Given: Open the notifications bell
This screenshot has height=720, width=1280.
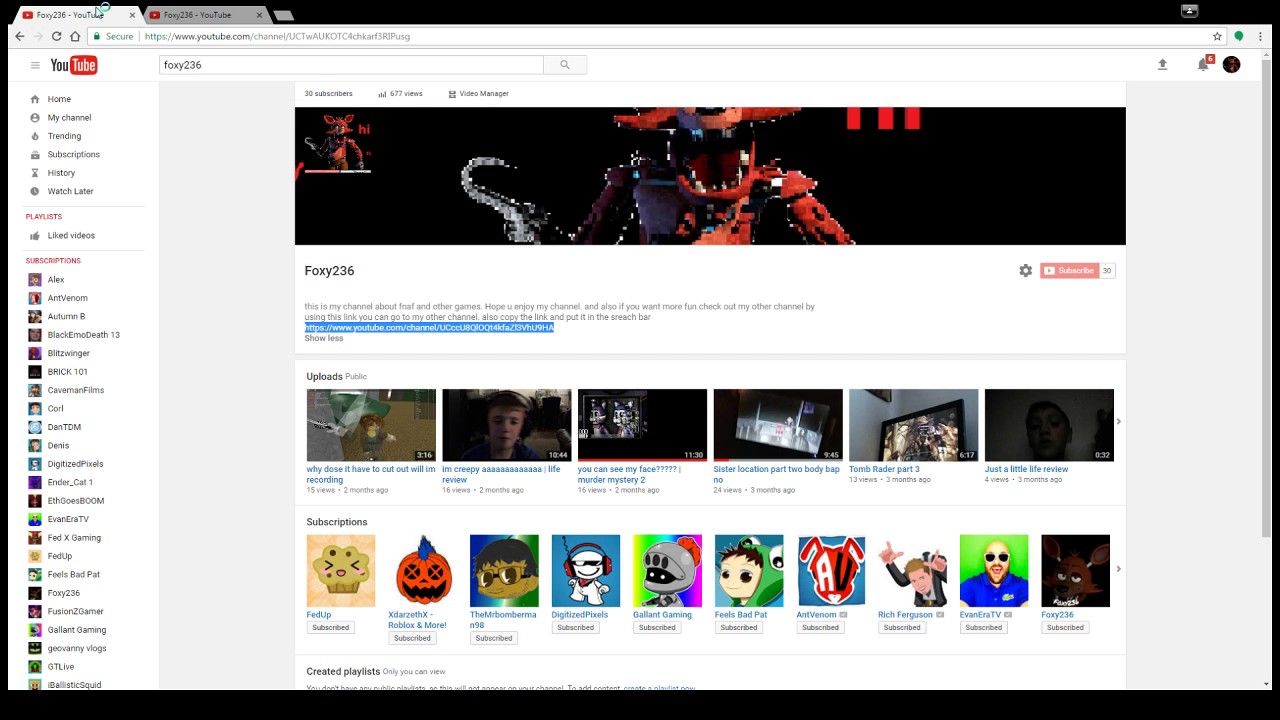Looking at the screenshot, I should pos(1203,65).
